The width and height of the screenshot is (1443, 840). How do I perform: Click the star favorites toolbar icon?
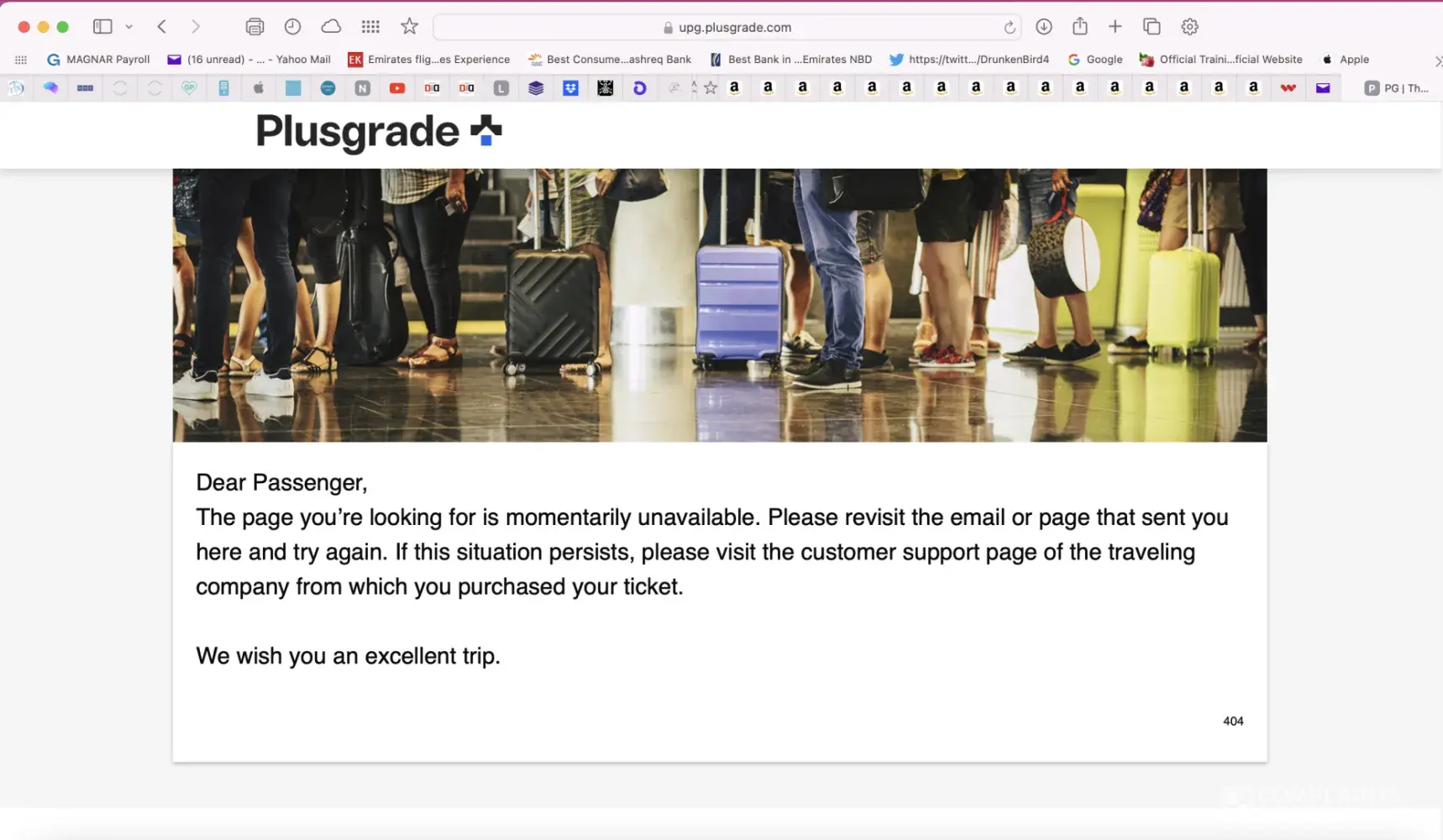pyautogui.click(x=409, y=27)
